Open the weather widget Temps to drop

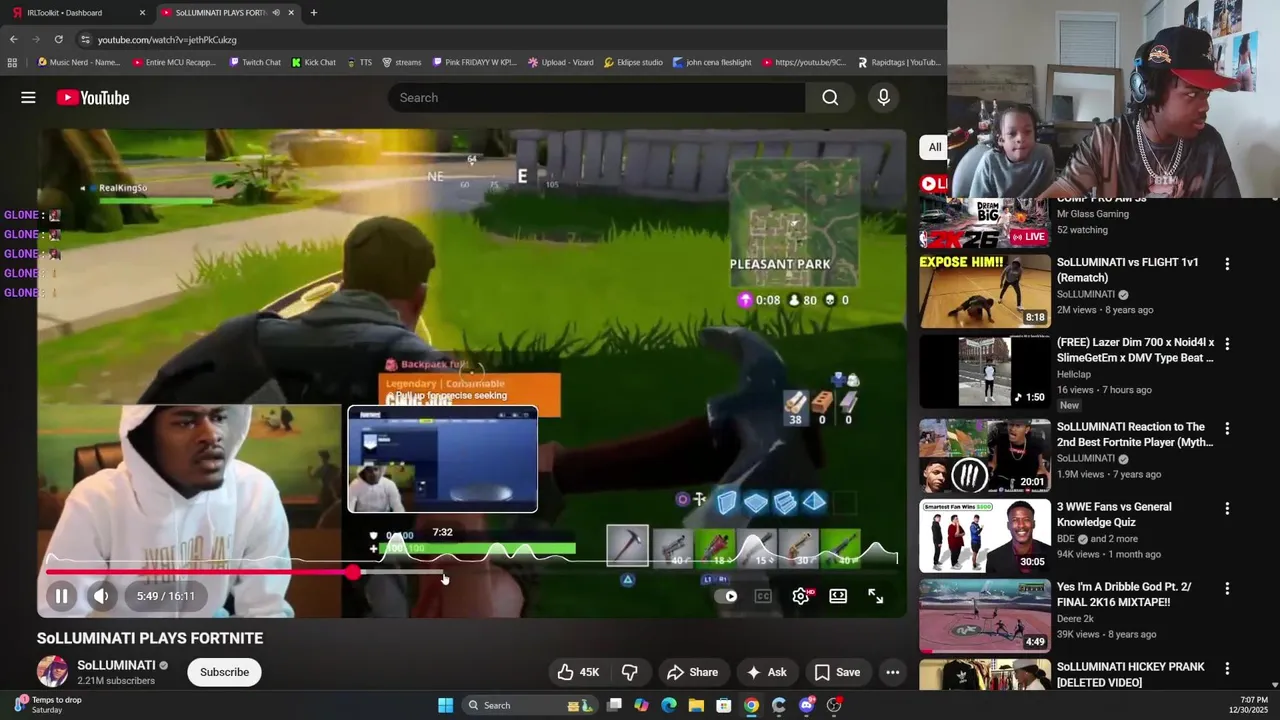[48, 705]
